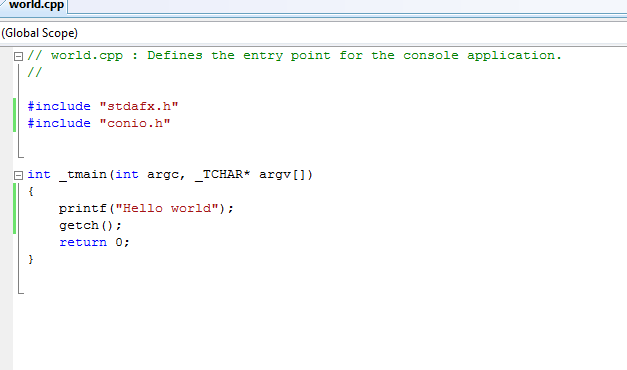Collapse the header comment block

[x=18, y=56]
